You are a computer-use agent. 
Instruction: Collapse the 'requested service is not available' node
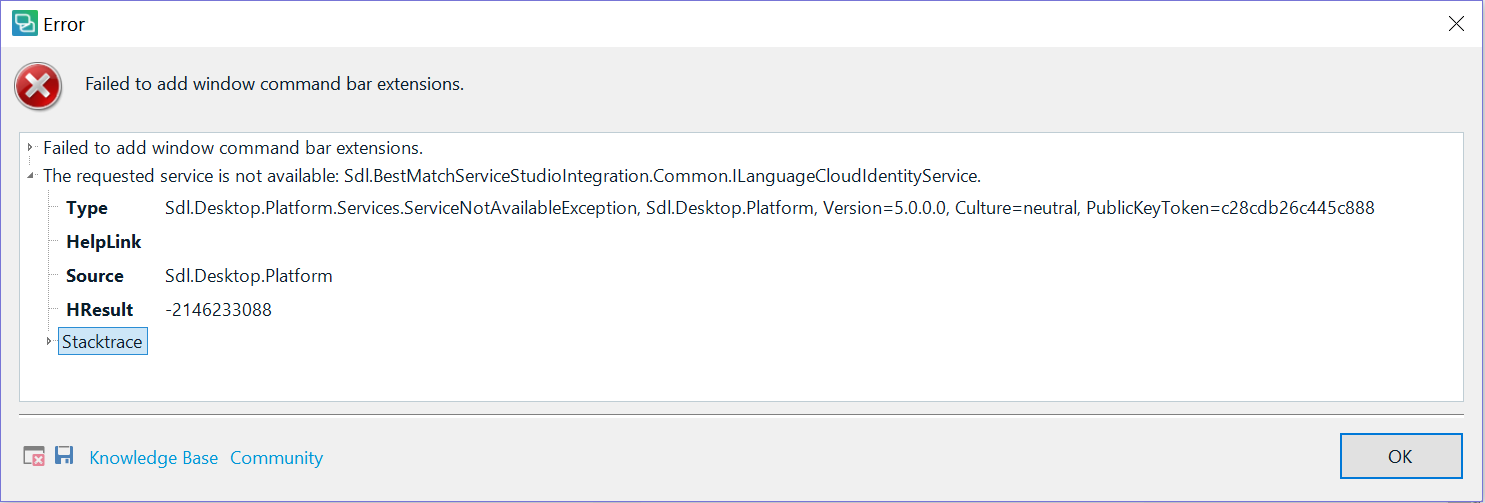point(31,176)
